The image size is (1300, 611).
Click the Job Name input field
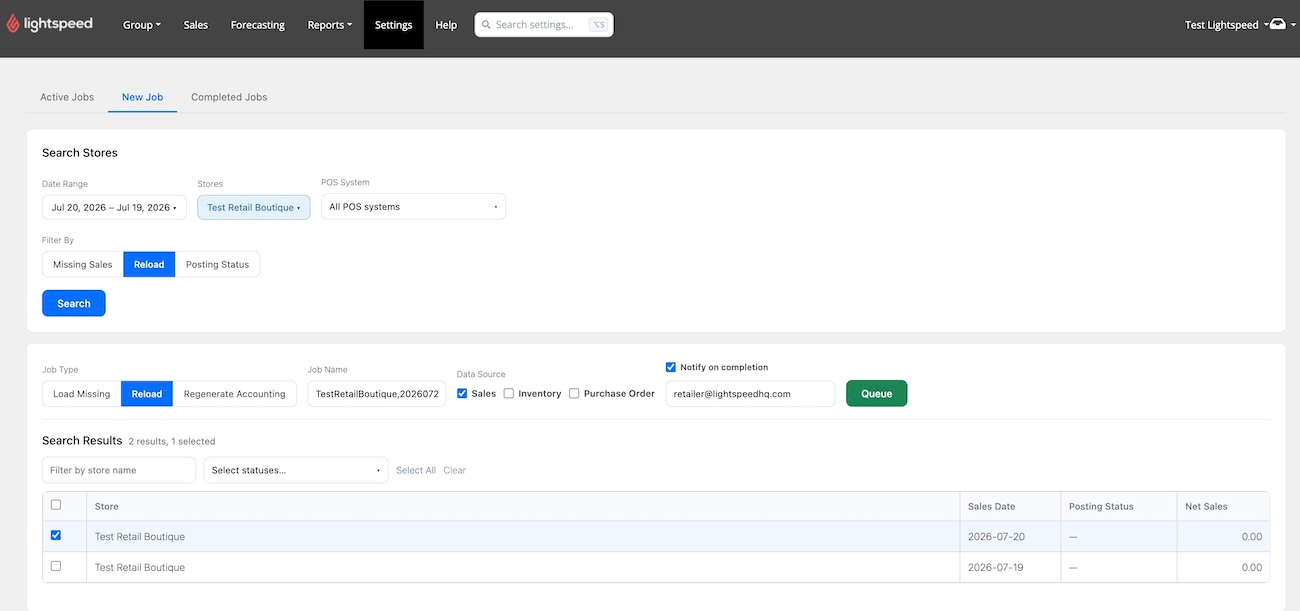point(377,394)
